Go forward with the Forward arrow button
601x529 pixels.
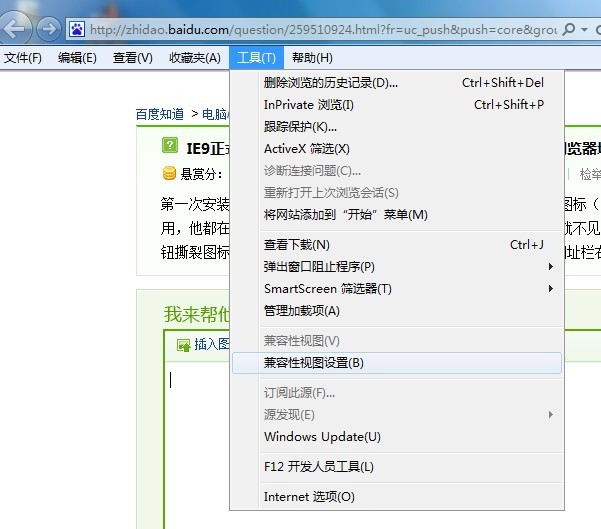click(x=48, y=29)
